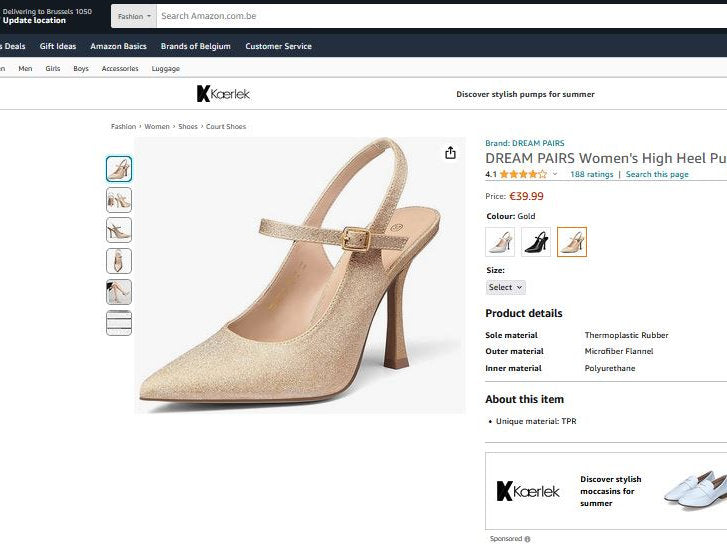Open Brands of Belgium menu item
Screen dimensions: 727x545
coord(195,46)
